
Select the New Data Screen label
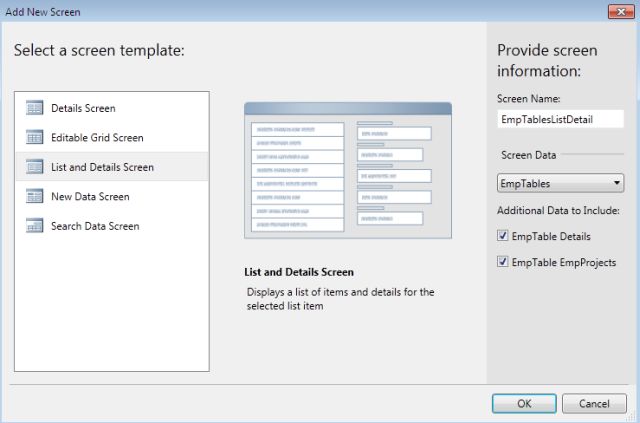pyautogui.click(x=90, y=196)
